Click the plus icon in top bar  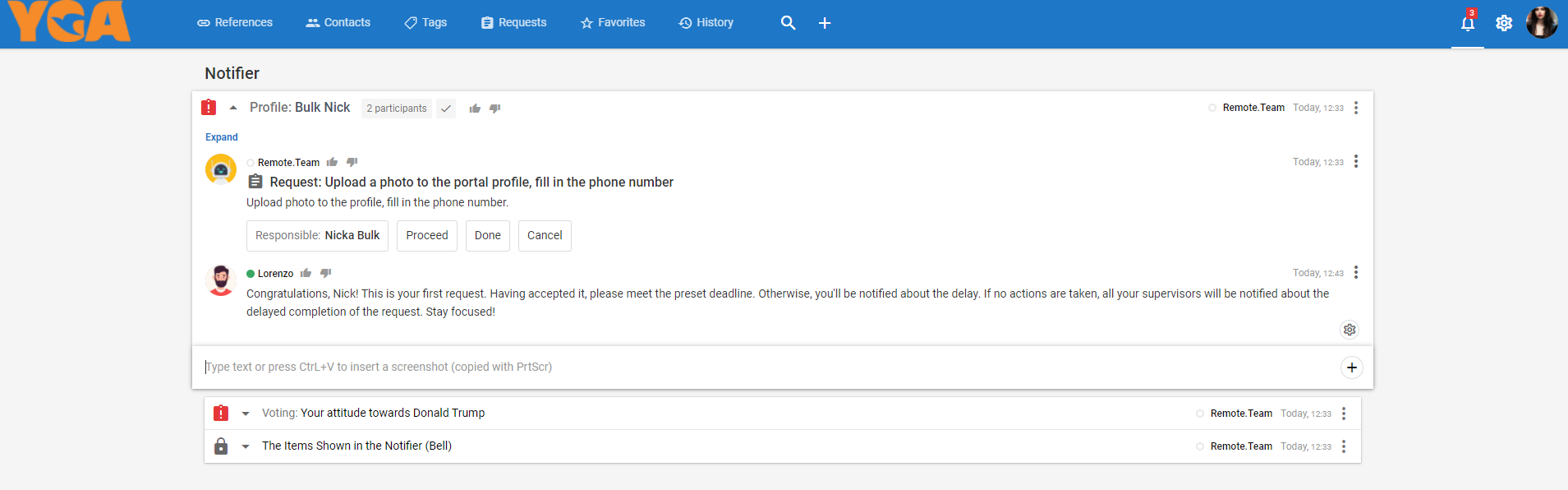[825, 23]
